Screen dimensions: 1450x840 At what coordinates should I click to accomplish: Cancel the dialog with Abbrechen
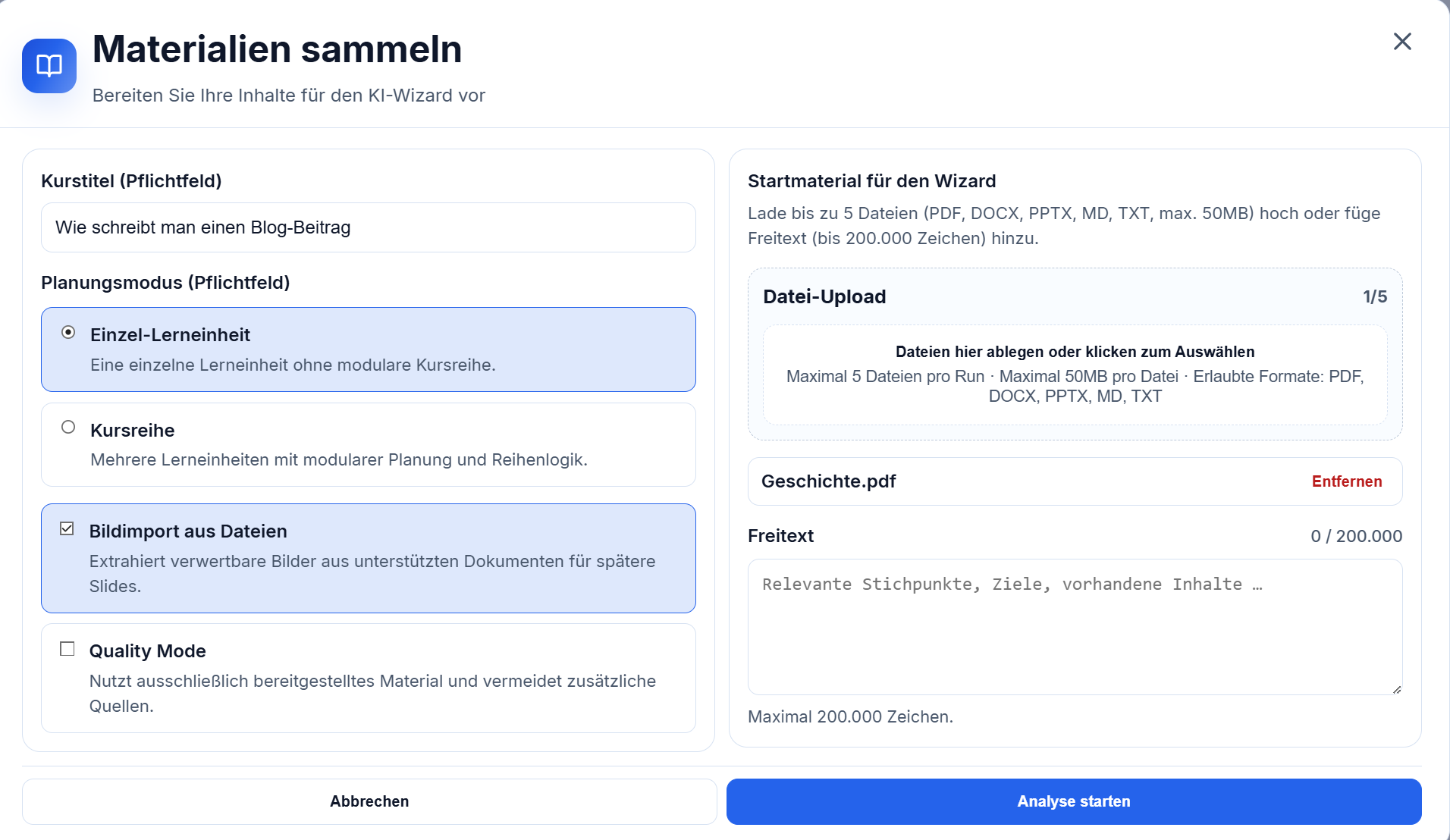pos(369,801)
